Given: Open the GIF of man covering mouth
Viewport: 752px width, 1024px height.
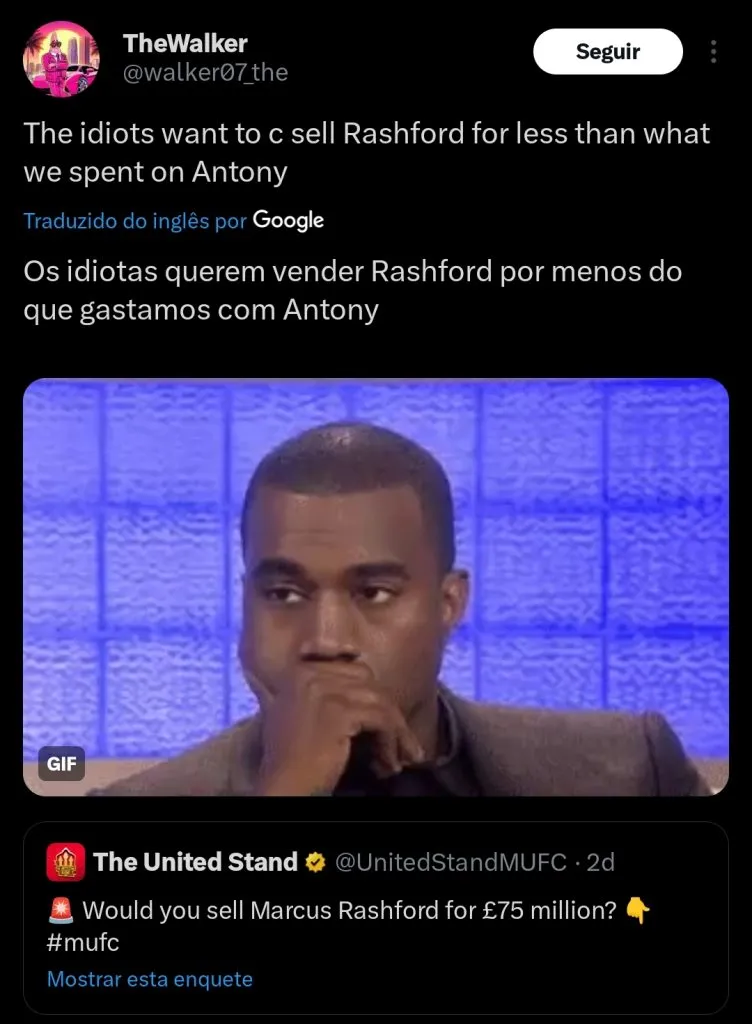Looking at the screenshot, I should pyautogui.click(x=376, y=586).
